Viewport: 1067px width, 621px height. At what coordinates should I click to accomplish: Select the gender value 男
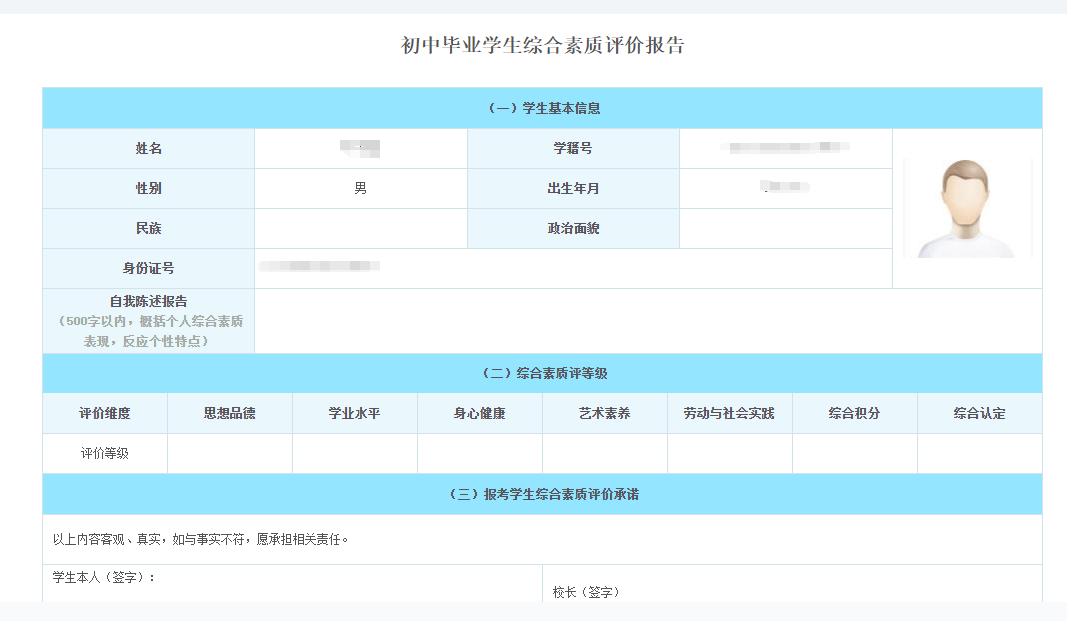[360, 189]
